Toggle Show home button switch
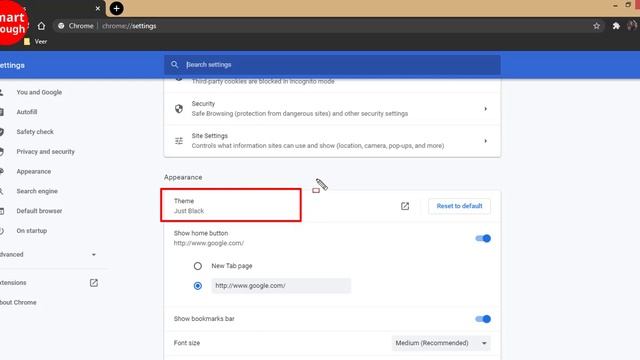The height and width of the screenshot is (360, 640). pos(483,238)
